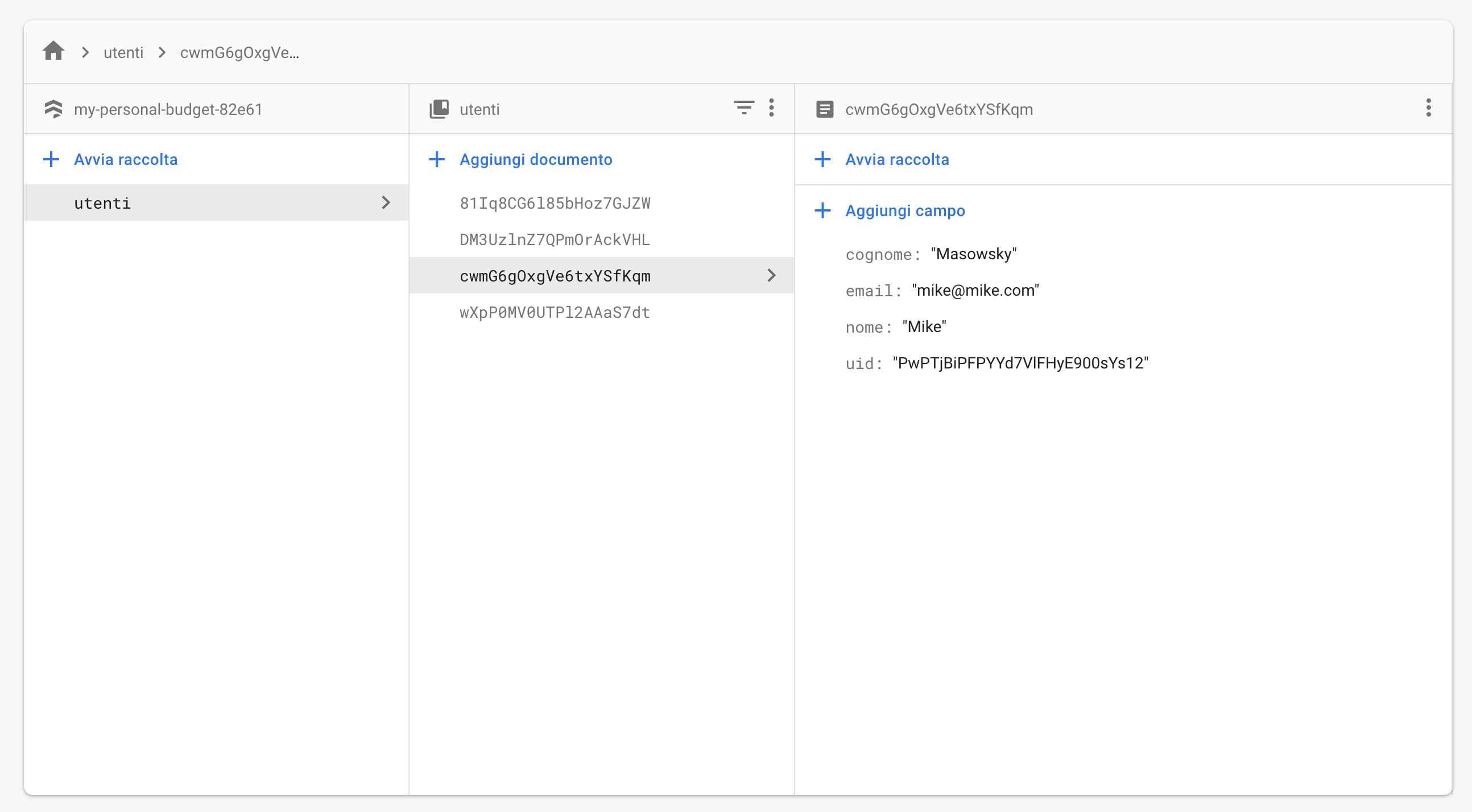Open document wXpP0MV0UTPl2AAaS7dt

coord(555,312)
